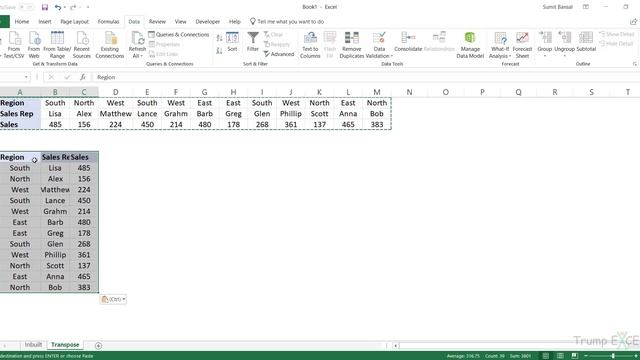The width and height of the screenshot is (640, 360).
Task: Click Clear in Sort & Filter
Action: pos(273,35)
